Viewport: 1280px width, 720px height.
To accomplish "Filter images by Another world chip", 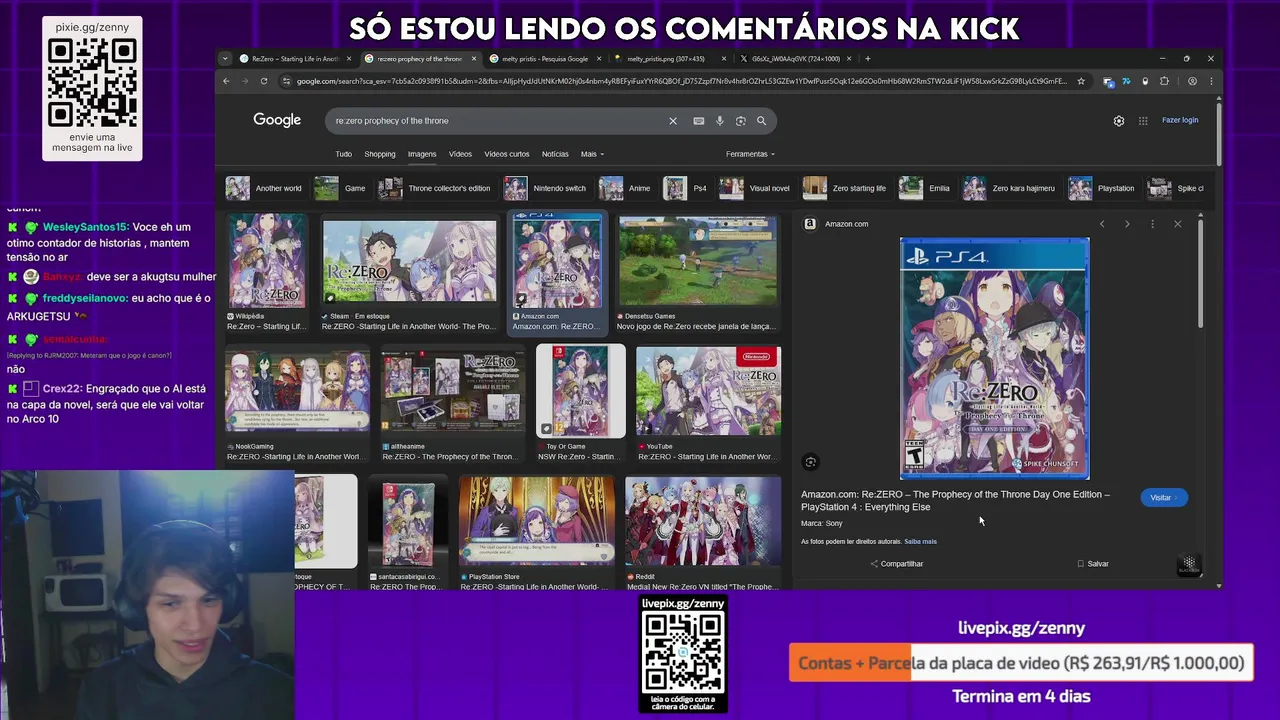I will pos(264,188).
